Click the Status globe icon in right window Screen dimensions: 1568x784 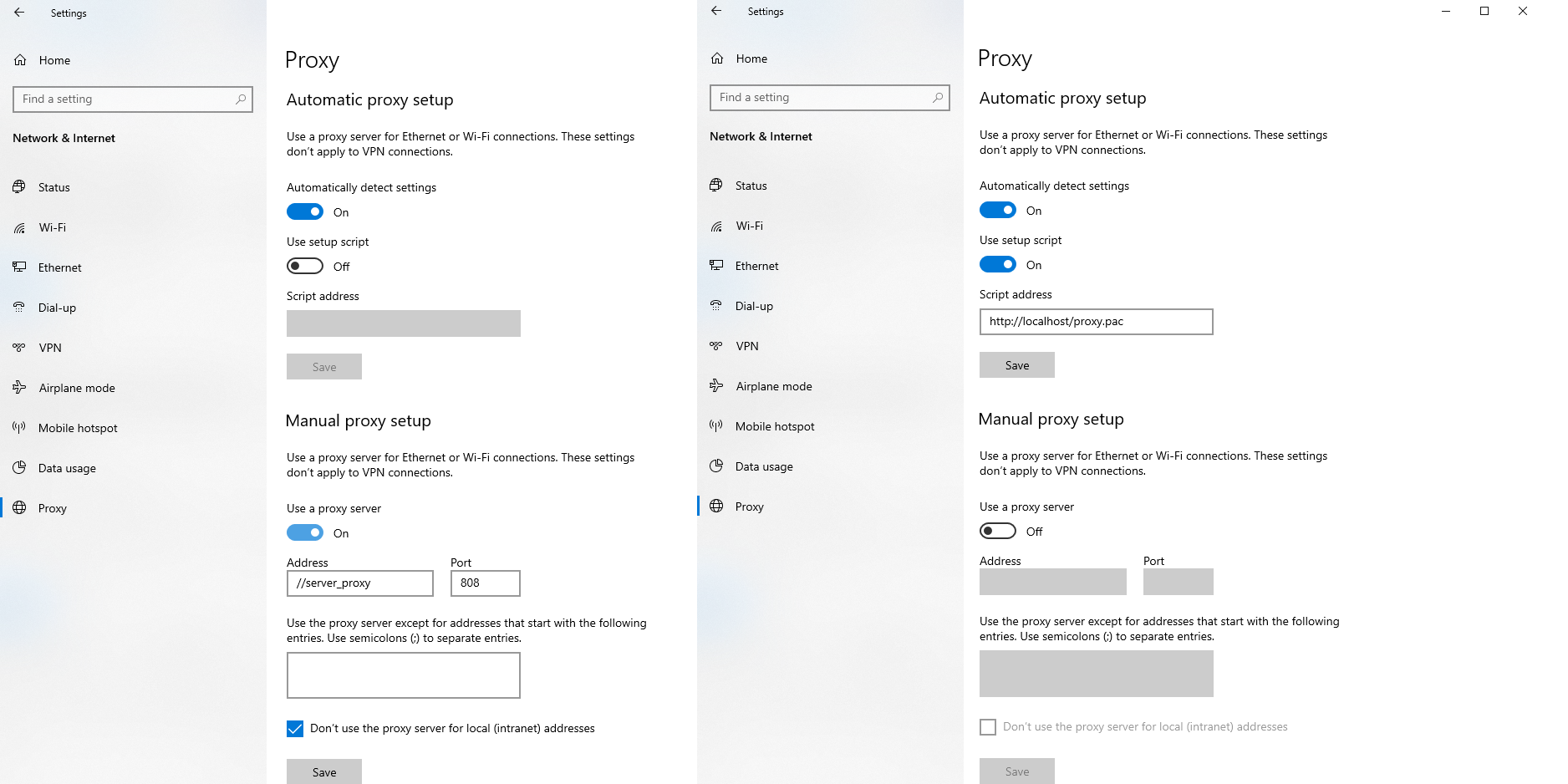point(716,186)
